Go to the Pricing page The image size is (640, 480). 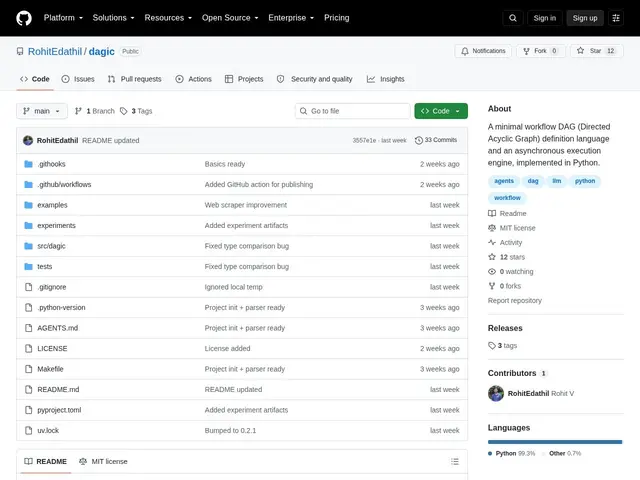[x=337, y=18]
